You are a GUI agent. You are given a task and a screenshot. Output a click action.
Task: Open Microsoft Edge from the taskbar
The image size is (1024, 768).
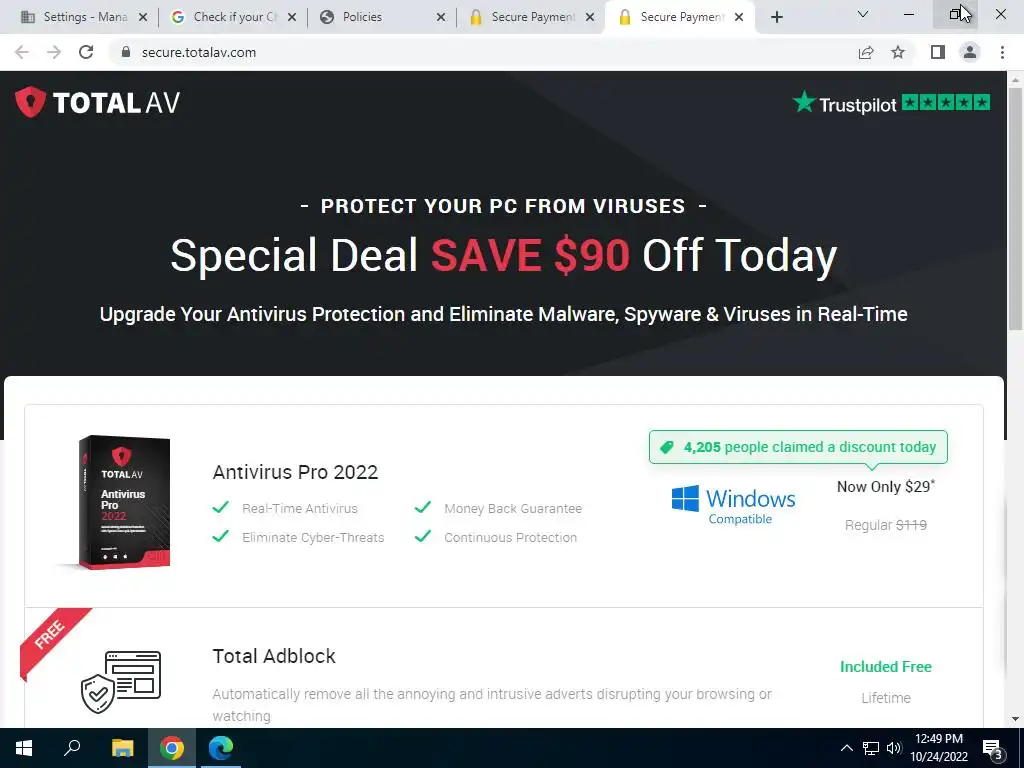click(x=221, y=748)
